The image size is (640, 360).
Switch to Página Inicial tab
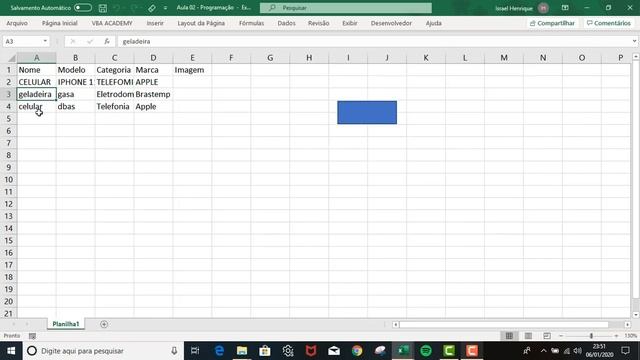60,23
